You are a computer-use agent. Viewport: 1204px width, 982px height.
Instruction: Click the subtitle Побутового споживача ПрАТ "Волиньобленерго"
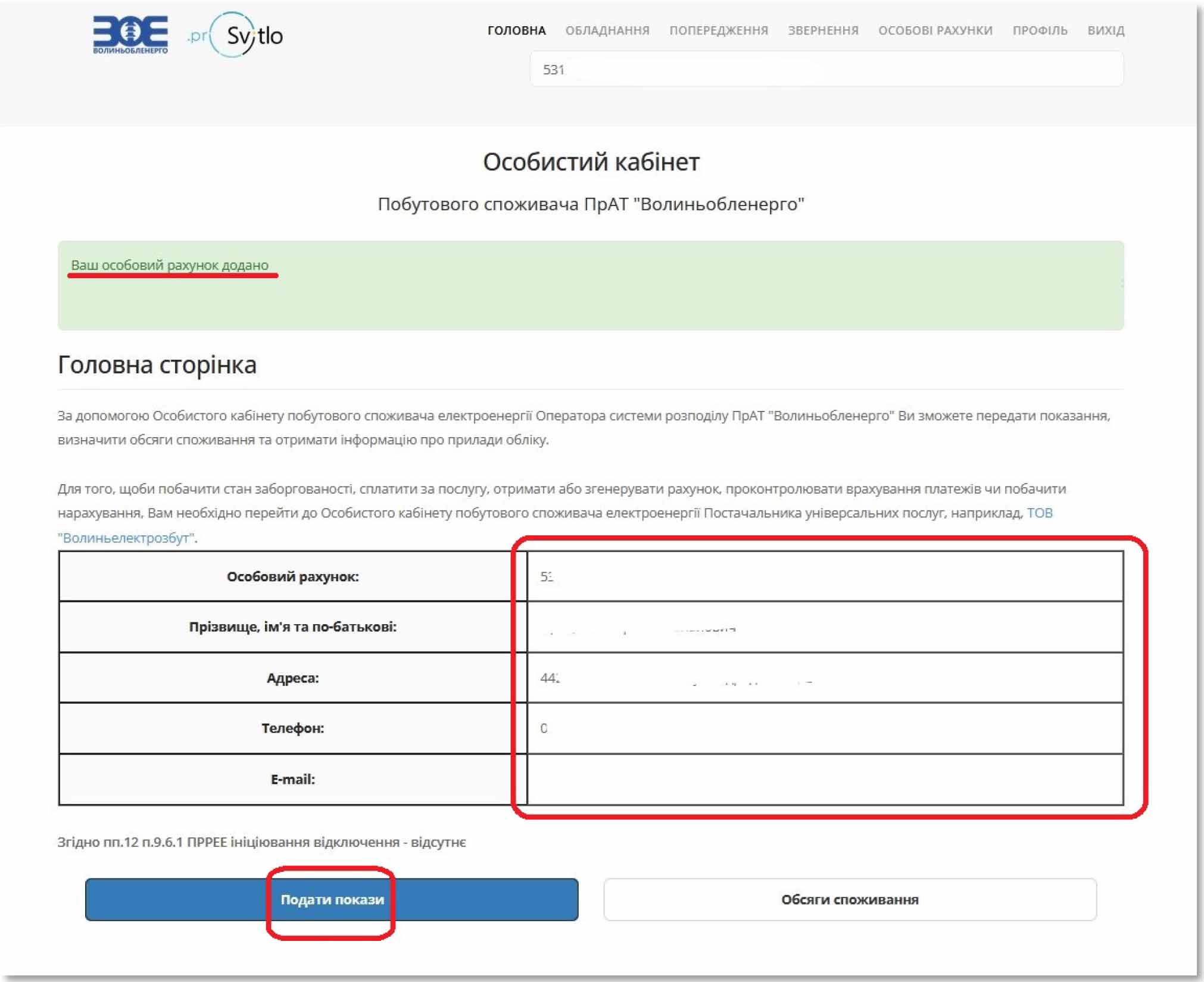point(591,204)
